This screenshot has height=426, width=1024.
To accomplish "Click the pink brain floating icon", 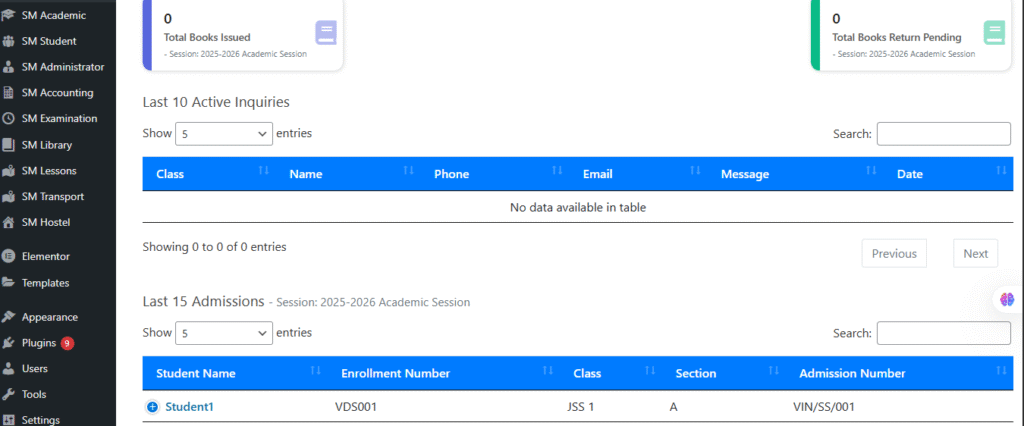I will click(1006, 299).
